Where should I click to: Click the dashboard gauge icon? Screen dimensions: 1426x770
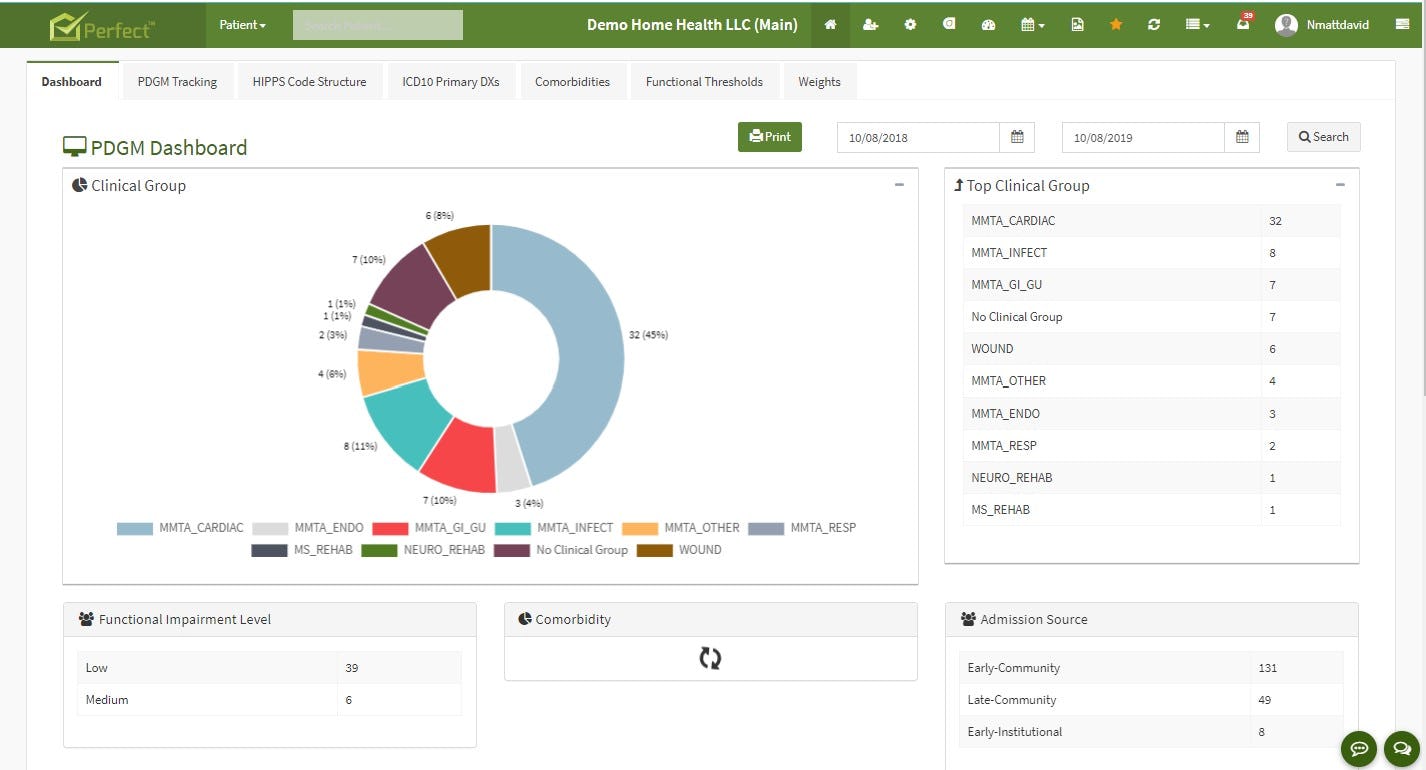pyautogui.click(x=988, y=25)
